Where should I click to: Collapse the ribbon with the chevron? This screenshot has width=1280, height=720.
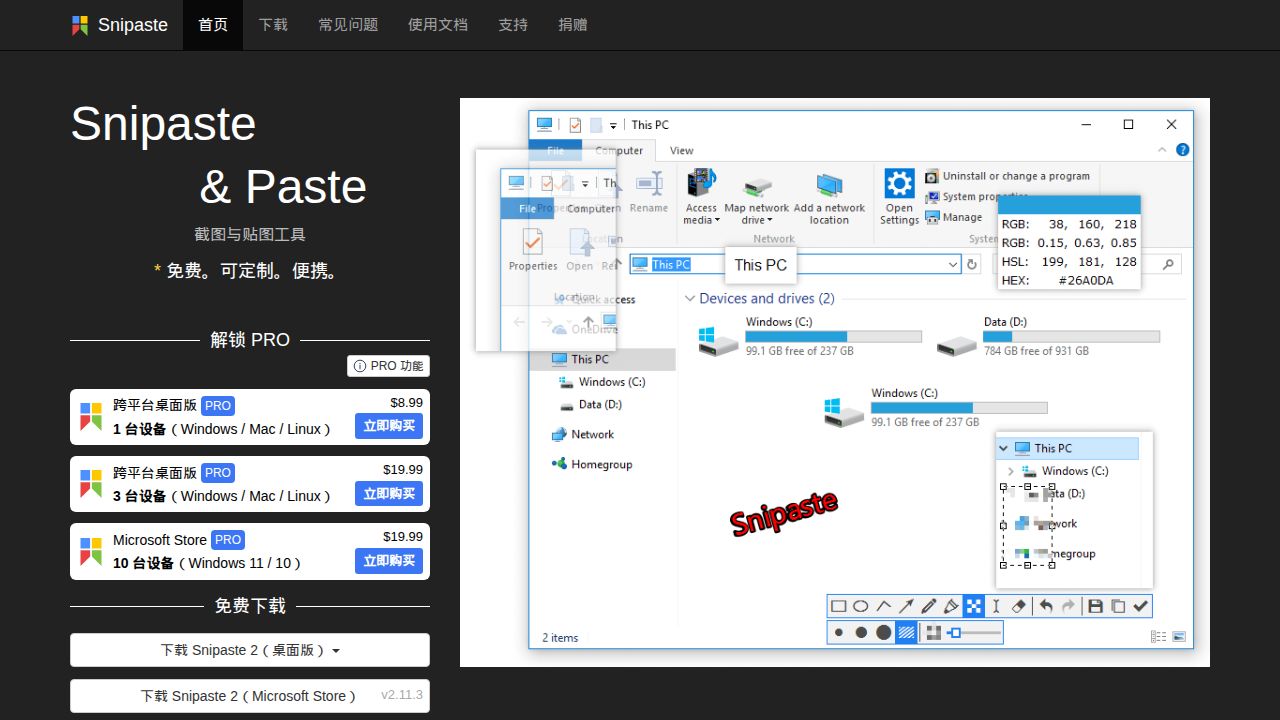tap(1162, 150)
